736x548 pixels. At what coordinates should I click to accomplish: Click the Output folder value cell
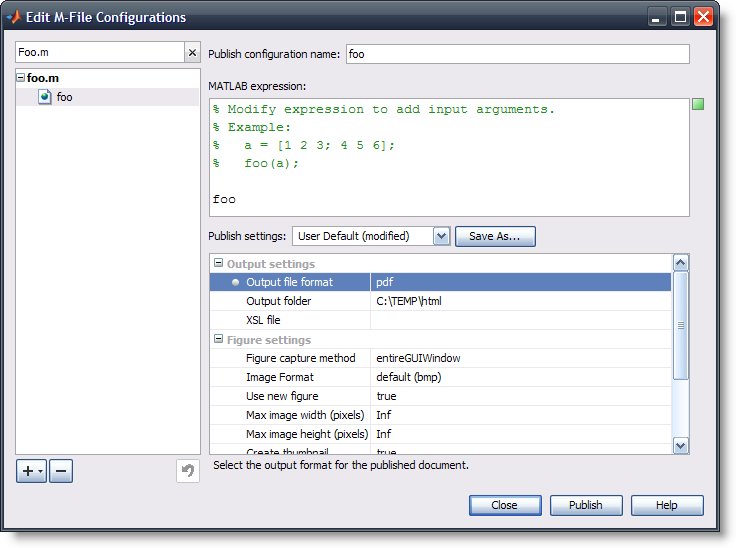tap(520, 301)
